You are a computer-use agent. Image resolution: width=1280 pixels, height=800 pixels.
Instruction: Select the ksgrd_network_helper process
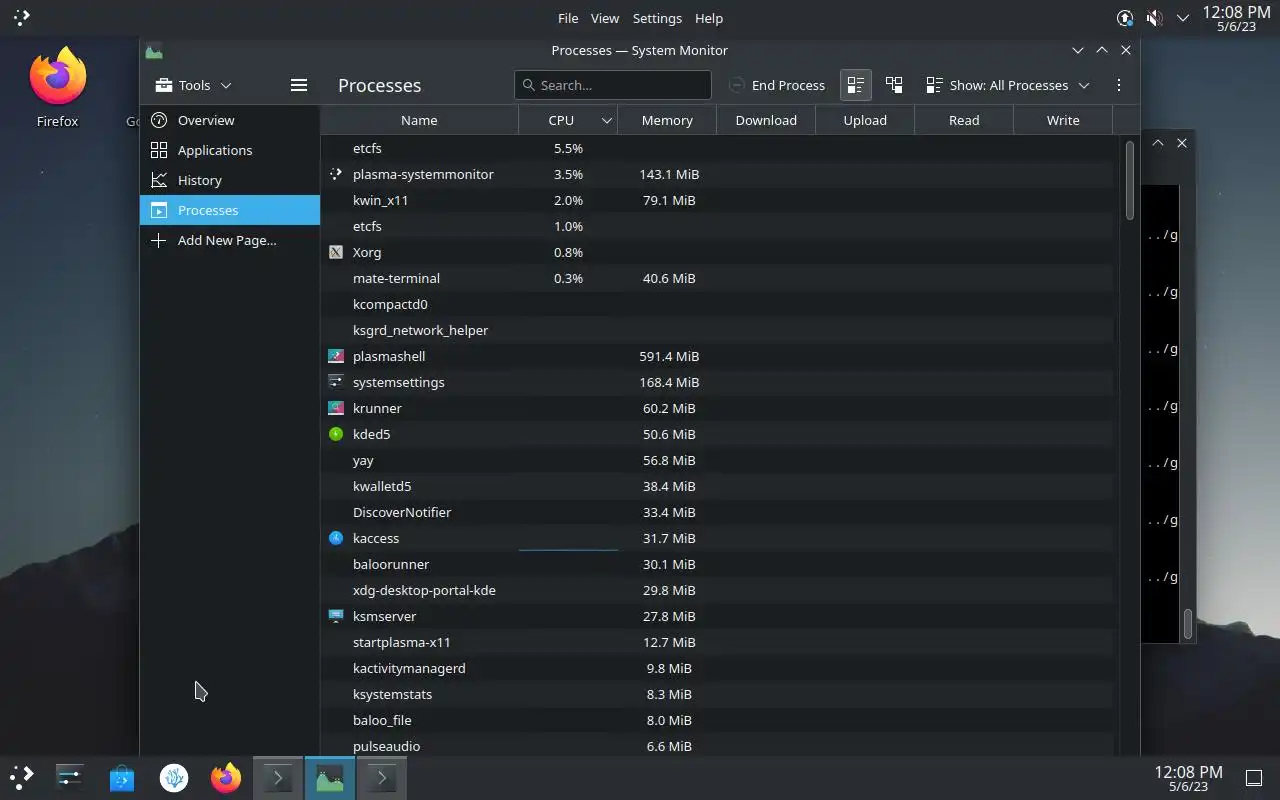coord(717,330)
